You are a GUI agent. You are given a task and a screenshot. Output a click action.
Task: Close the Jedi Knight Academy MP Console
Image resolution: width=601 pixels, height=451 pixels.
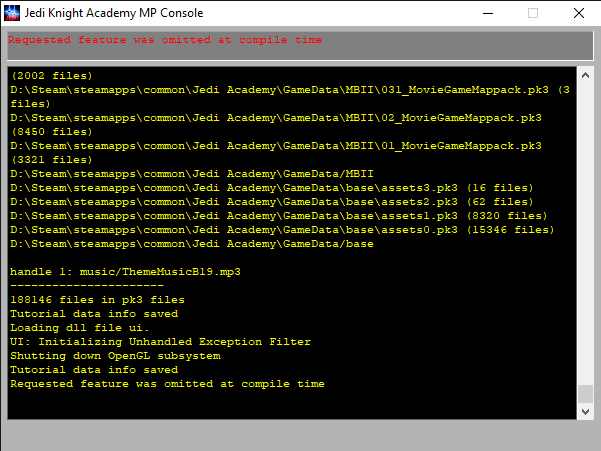click(578, 13)
